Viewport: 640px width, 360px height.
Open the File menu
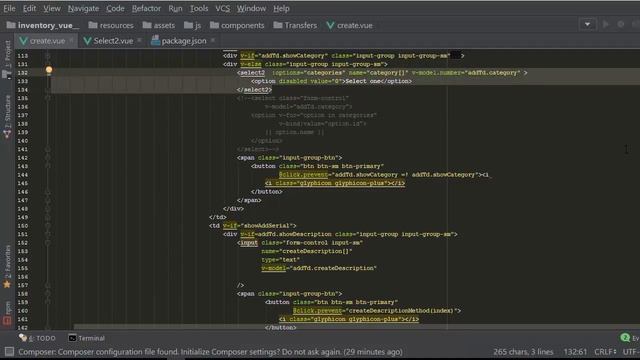tap(9, 8)
